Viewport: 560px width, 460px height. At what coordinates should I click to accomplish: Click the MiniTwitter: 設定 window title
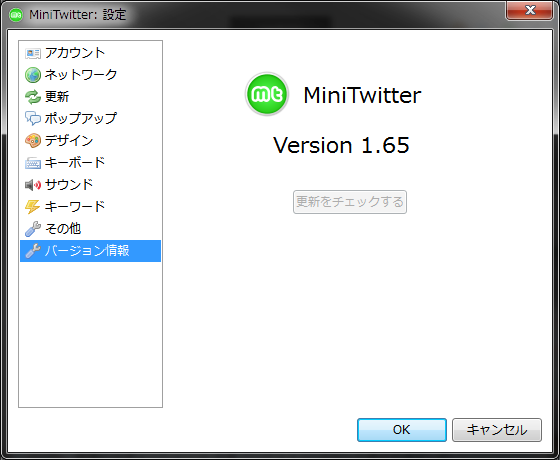pos(78,15)
